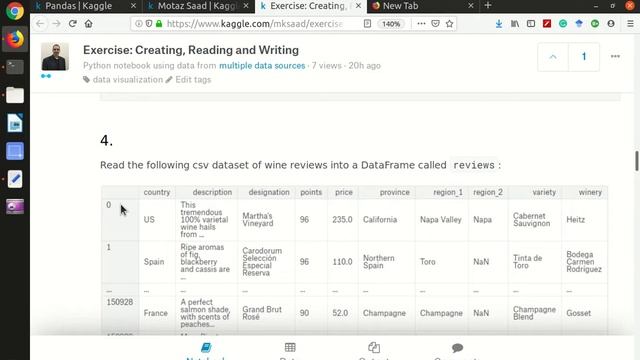Click the Grammarly extension icon
Screen dimensions: 640x360
(x=563, y=24)
